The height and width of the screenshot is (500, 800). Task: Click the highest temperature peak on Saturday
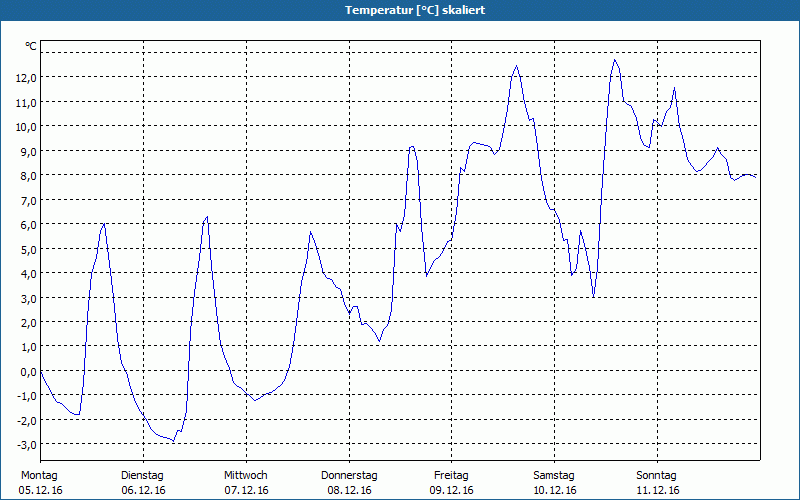(x=615, y=60)
